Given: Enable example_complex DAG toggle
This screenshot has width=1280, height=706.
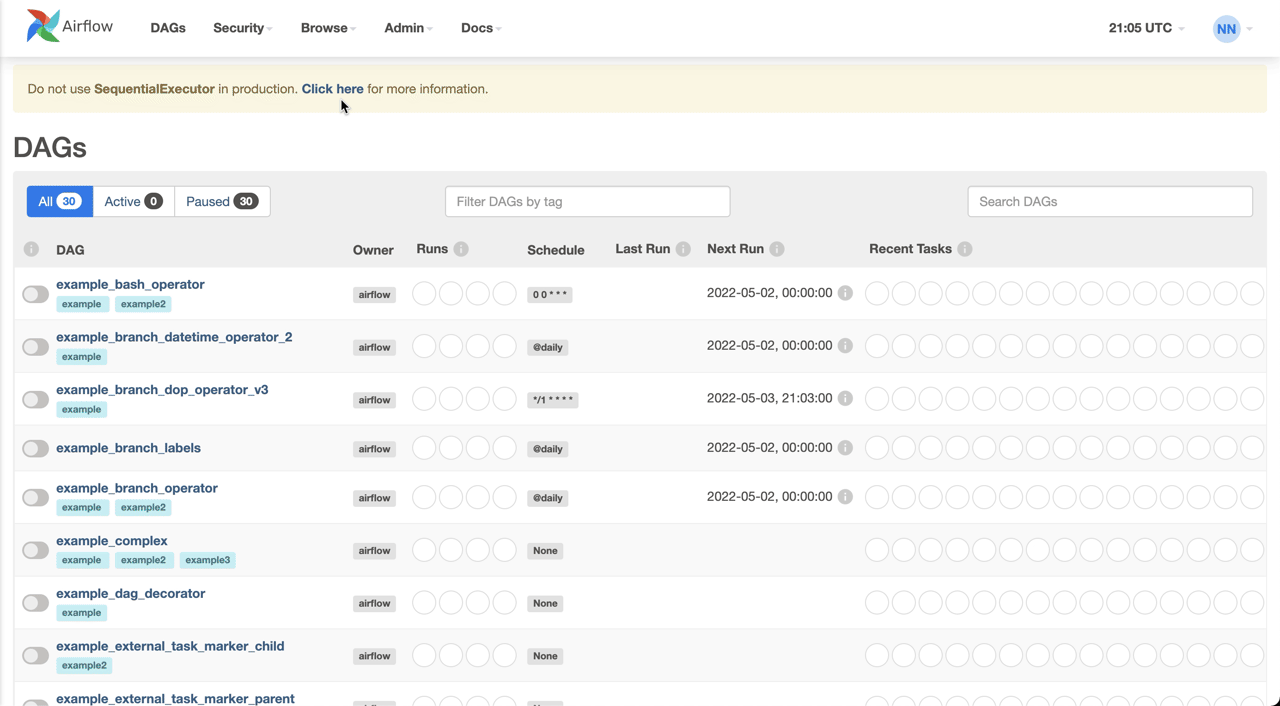Looking at the screenshot, I should pyautogui.click(x=35, y=550).
